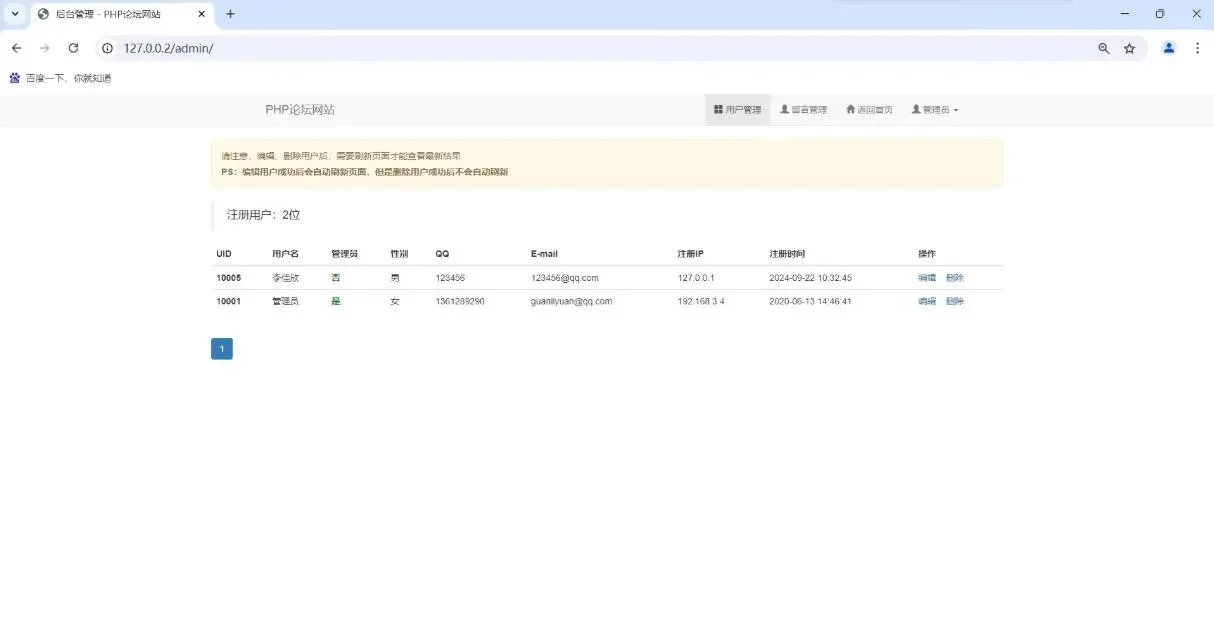Click the PHP论坛网站 brand link
This screenshot has width=1214, height=641.
tap(300, 110)
